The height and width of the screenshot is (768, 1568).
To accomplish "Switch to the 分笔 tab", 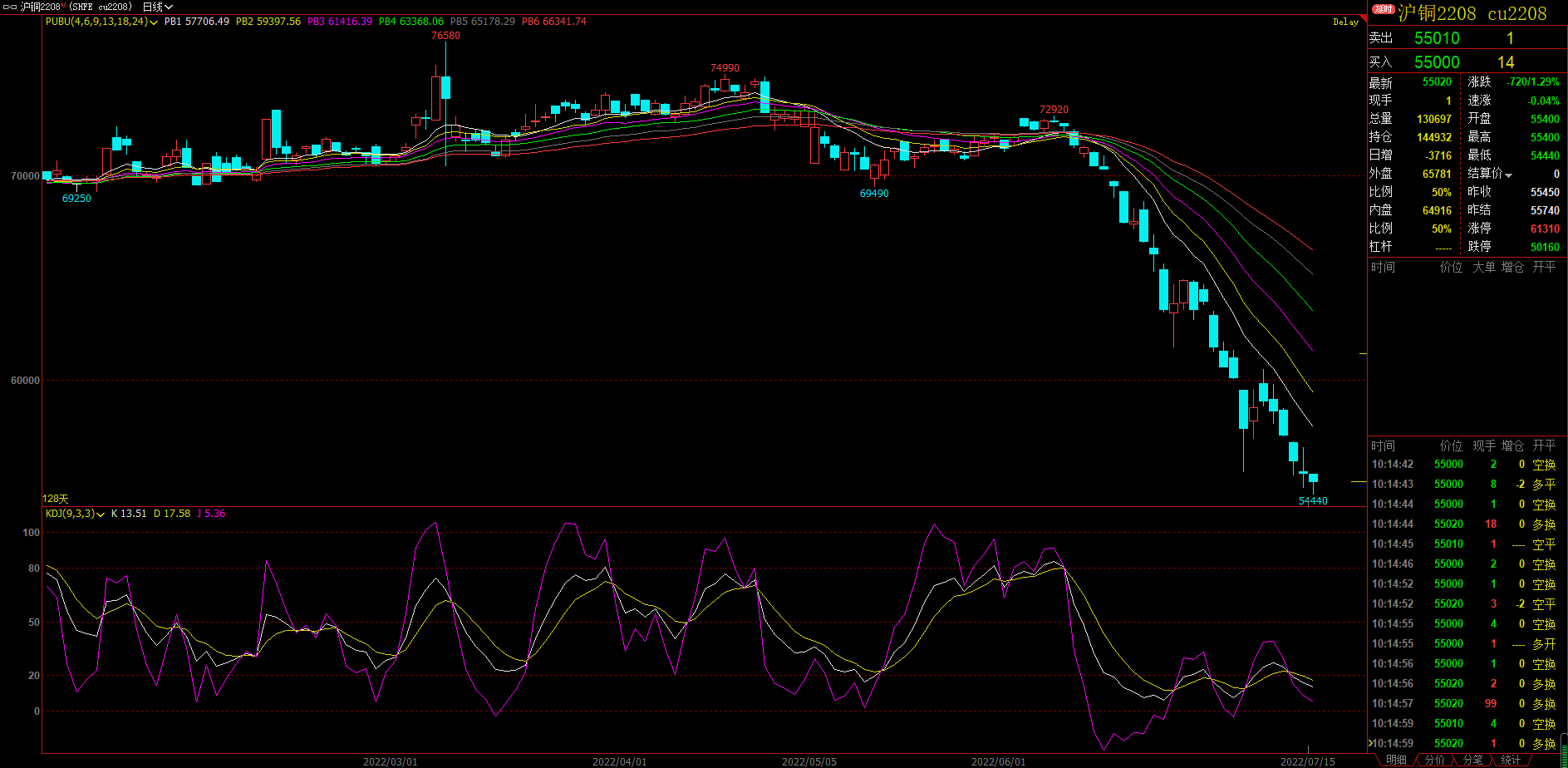I will point(1472,761).
